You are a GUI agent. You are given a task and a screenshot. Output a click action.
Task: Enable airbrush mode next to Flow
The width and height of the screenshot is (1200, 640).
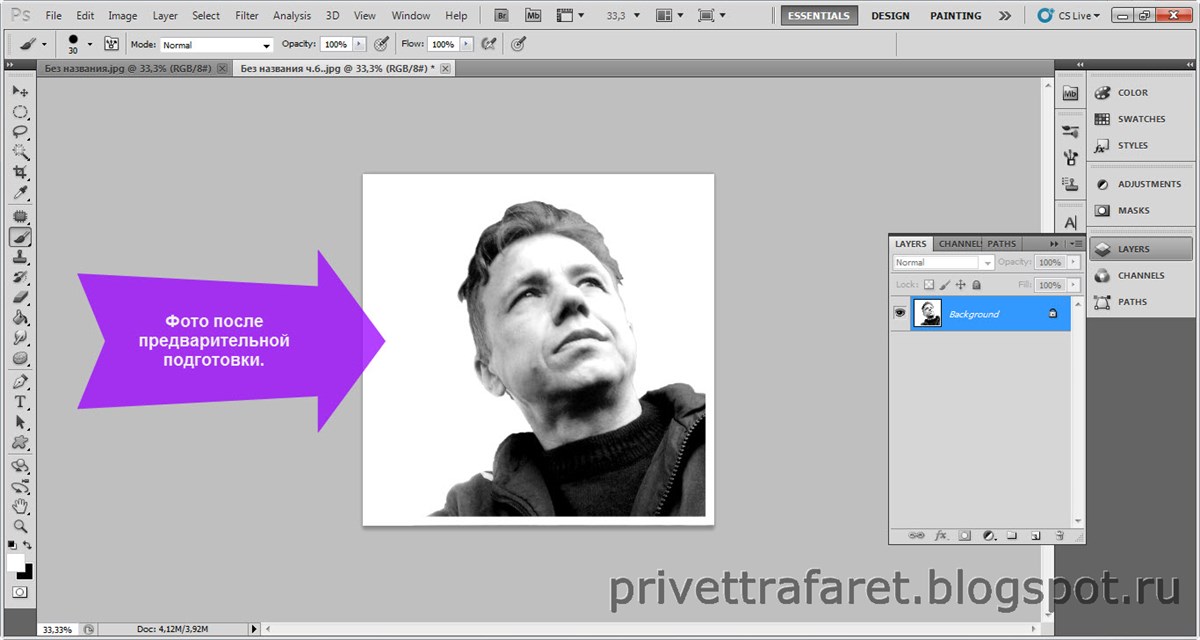click(x=489, y=44)
